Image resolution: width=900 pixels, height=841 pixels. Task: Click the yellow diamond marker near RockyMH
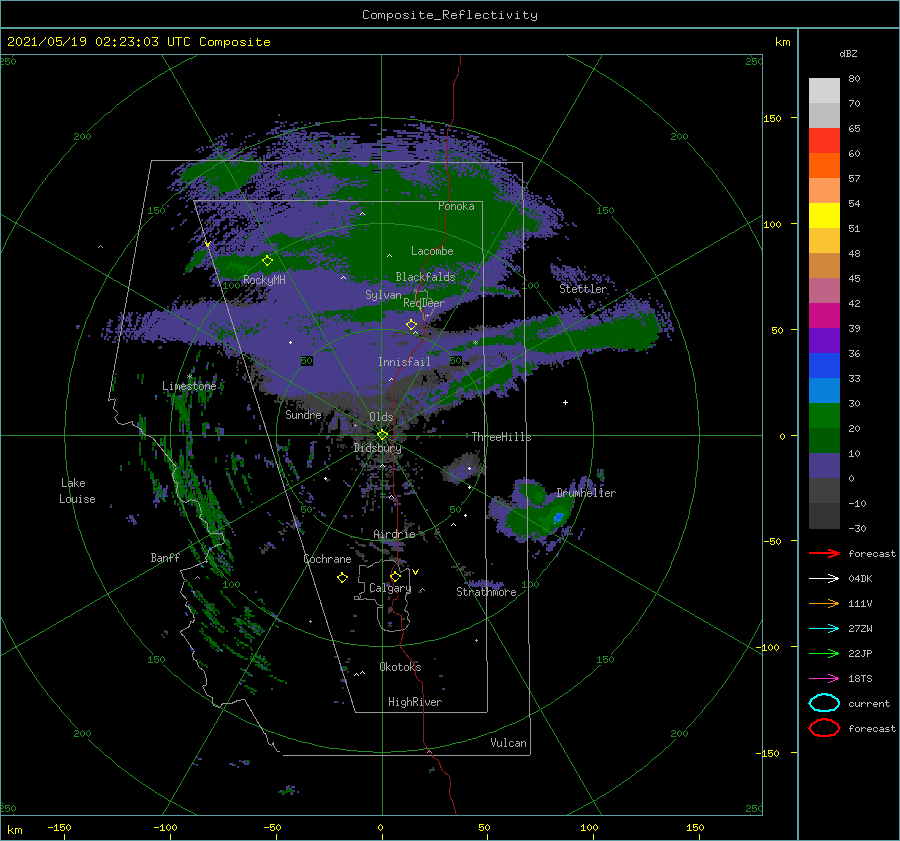(267, 261)
